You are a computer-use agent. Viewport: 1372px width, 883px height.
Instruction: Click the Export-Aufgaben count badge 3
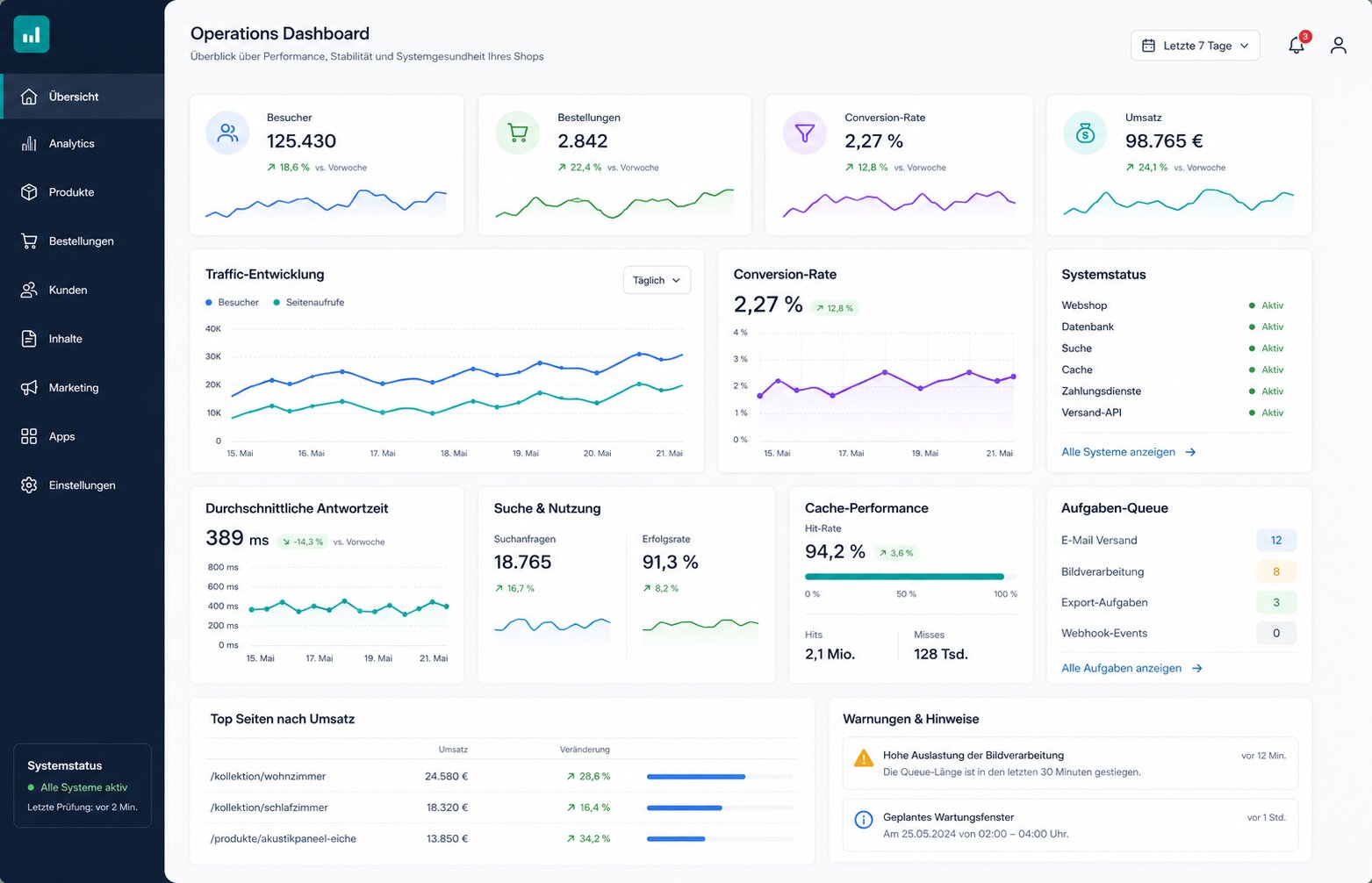pyautogui.click(x=1276, y=602)
